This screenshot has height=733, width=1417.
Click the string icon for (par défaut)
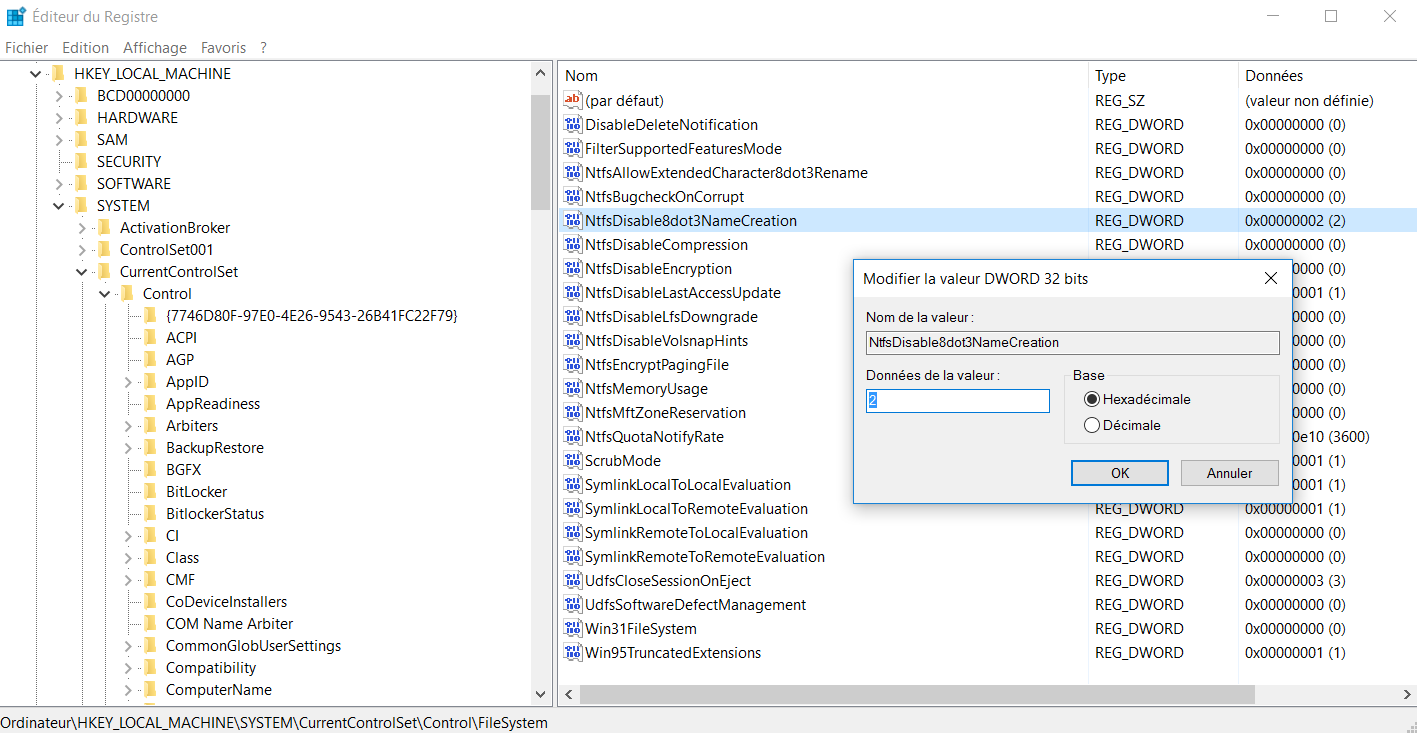tap(573, 101)
